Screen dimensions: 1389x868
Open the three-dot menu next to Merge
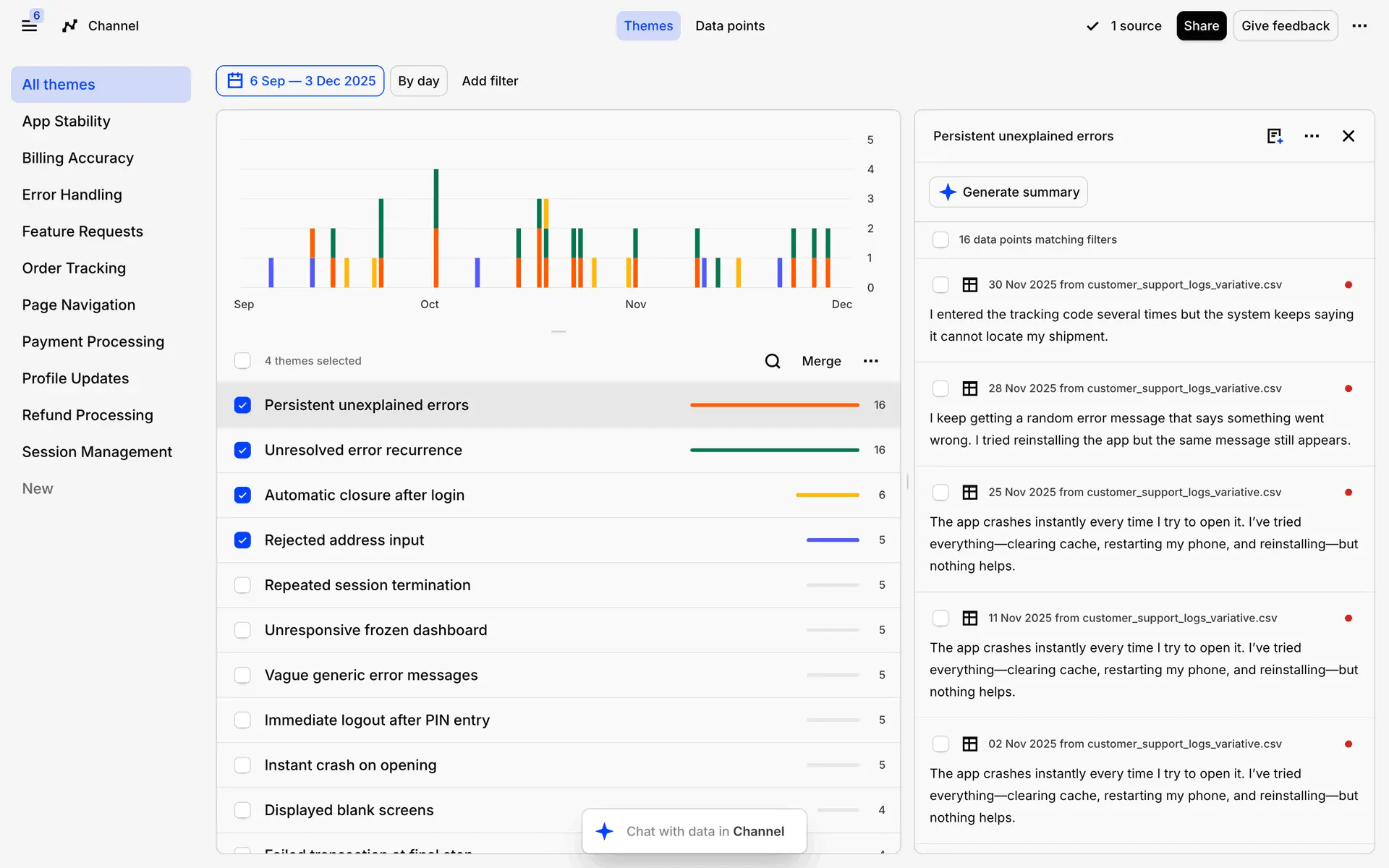coord(870,361)
